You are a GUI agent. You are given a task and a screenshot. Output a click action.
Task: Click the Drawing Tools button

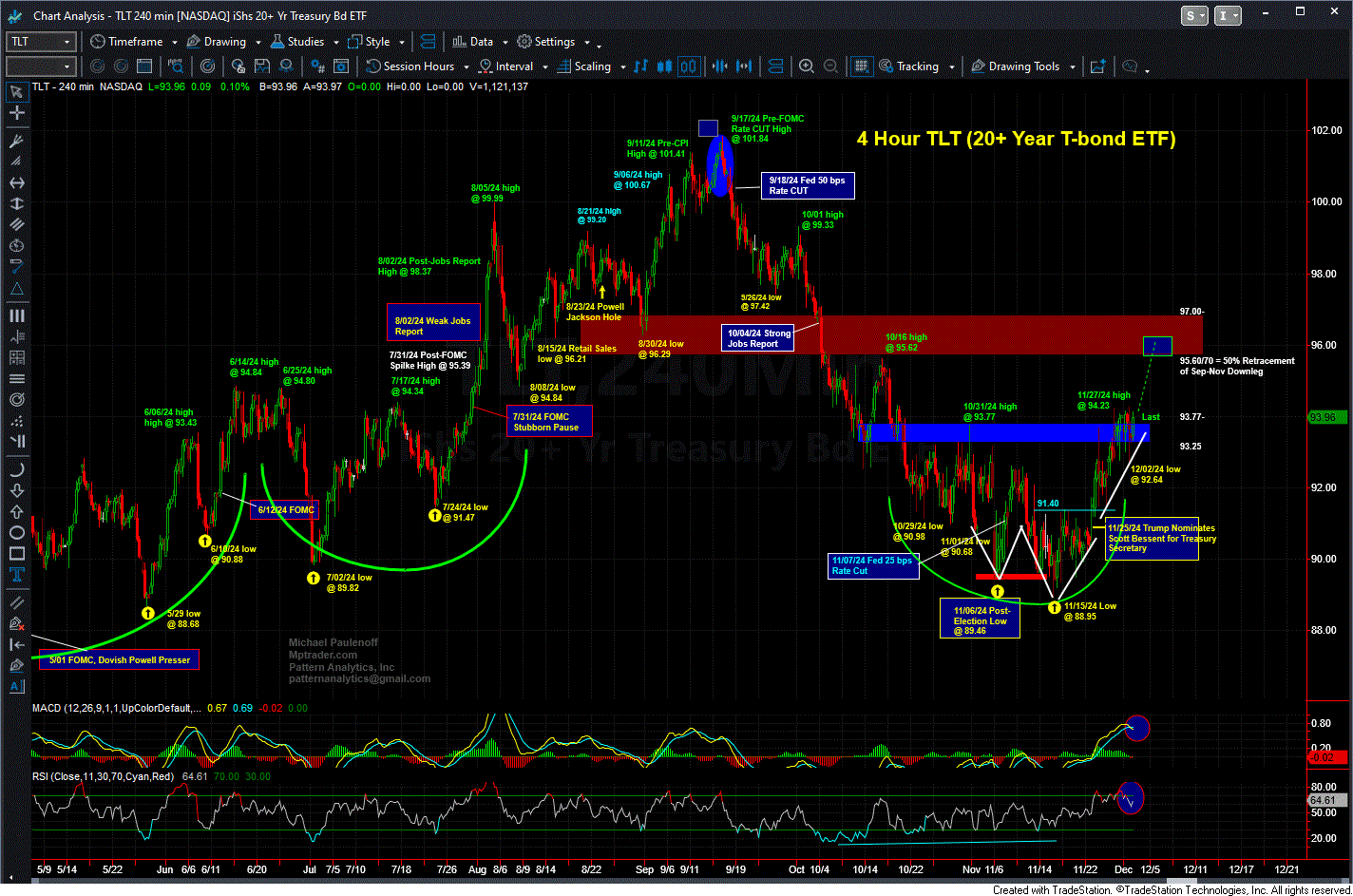1014,67
